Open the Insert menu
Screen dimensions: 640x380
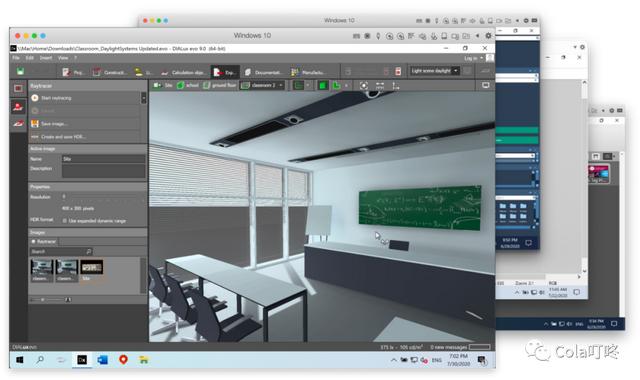[x=45, y=58]
